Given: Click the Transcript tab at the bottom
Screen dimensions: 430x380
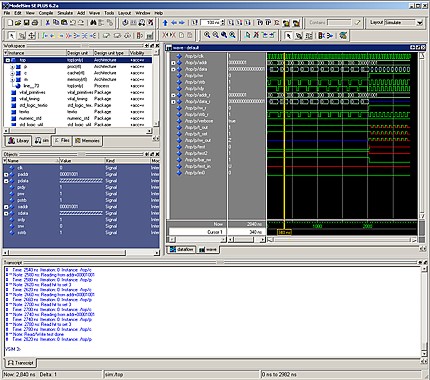Looking at the screenshot, I should pos(21,363).
